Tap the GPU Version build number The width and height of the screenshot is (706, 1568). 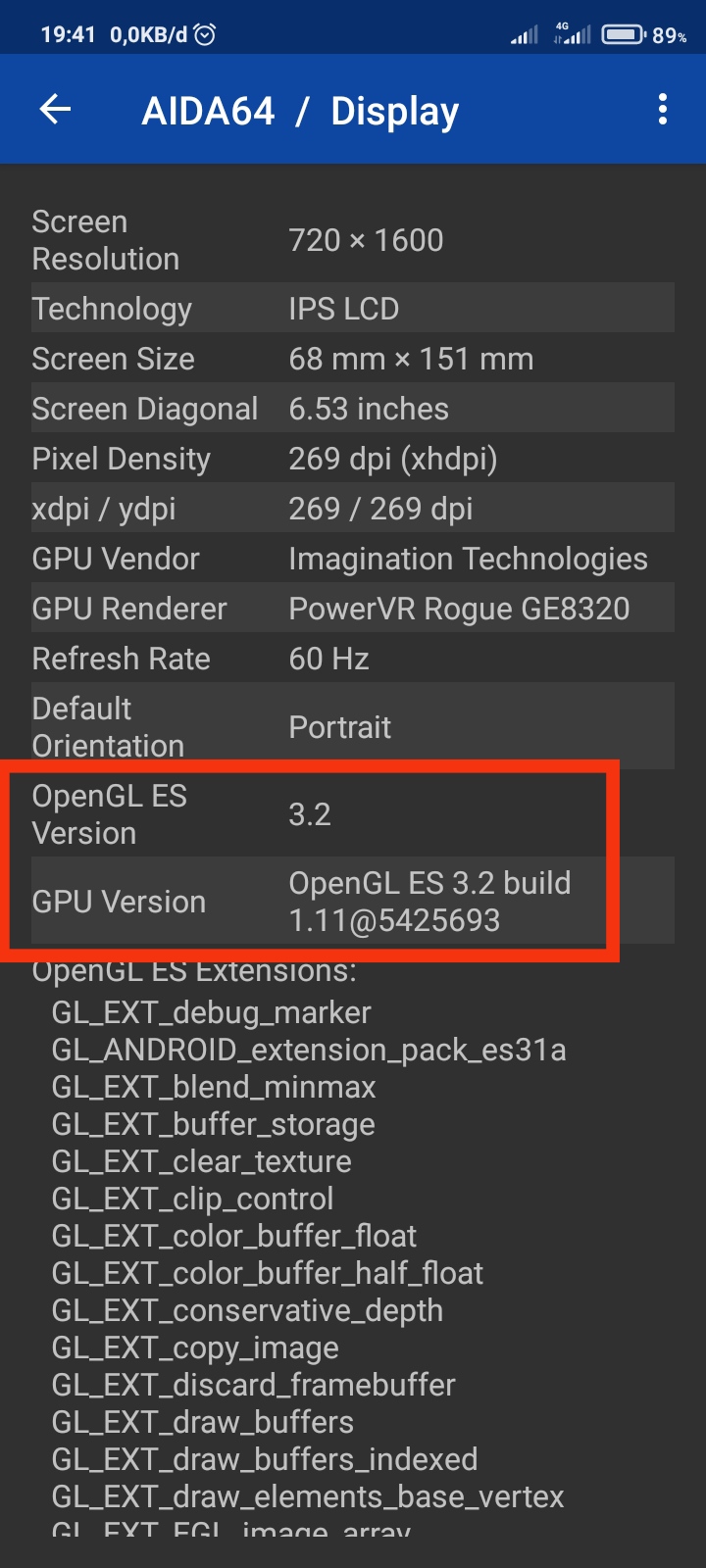tap(394, 920)
